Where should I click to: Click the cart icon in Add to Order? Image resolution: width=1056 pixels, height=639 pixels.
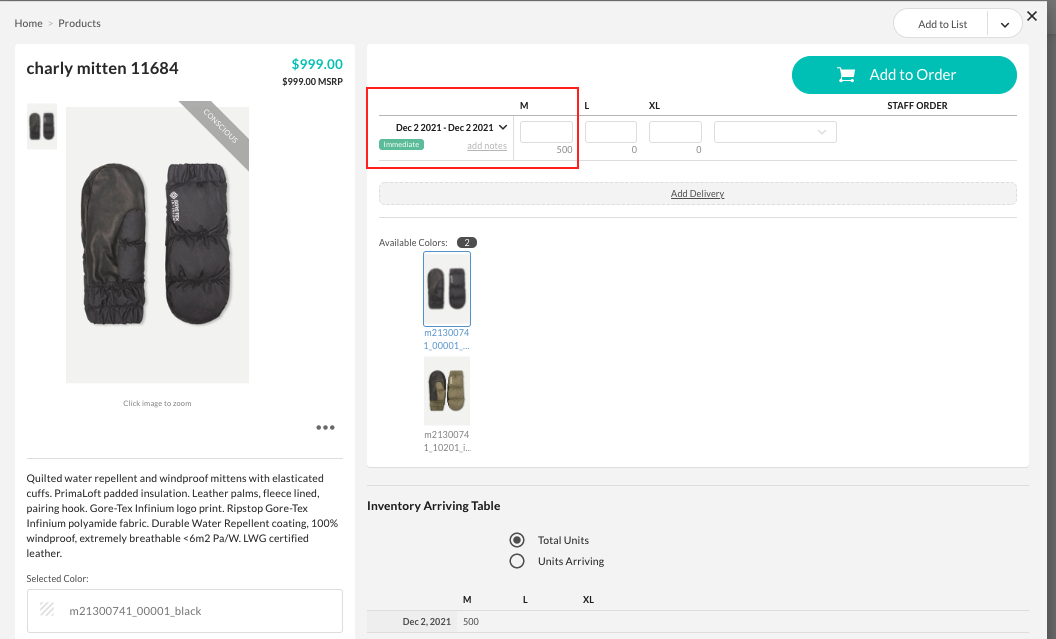[846, 75]
